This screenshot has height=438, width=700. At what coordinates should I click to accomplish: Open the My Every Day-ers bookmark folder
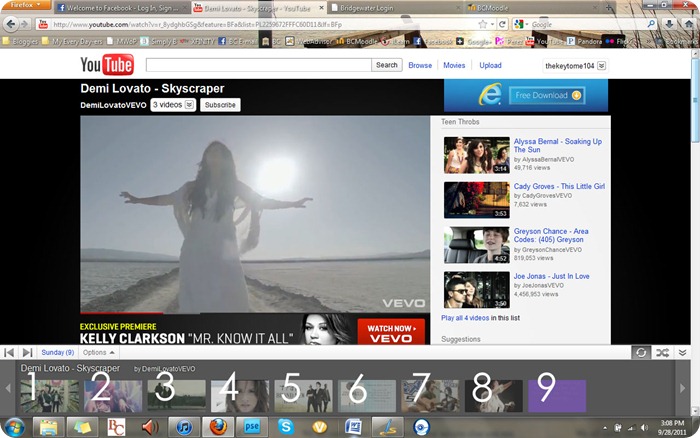click(73, 41)
